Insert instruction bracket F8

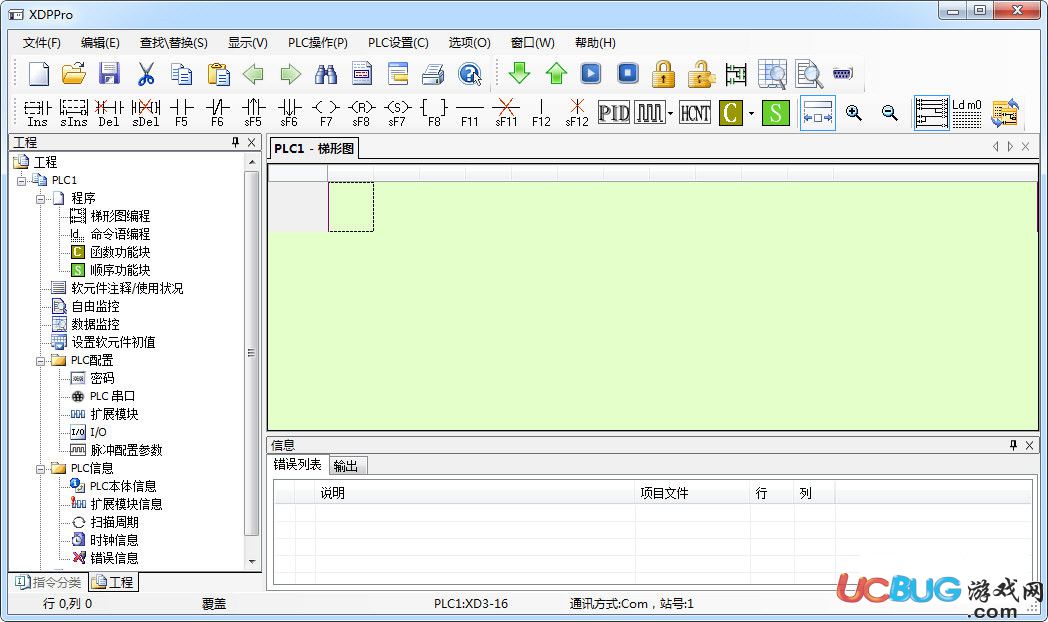(x=434, y=113)
